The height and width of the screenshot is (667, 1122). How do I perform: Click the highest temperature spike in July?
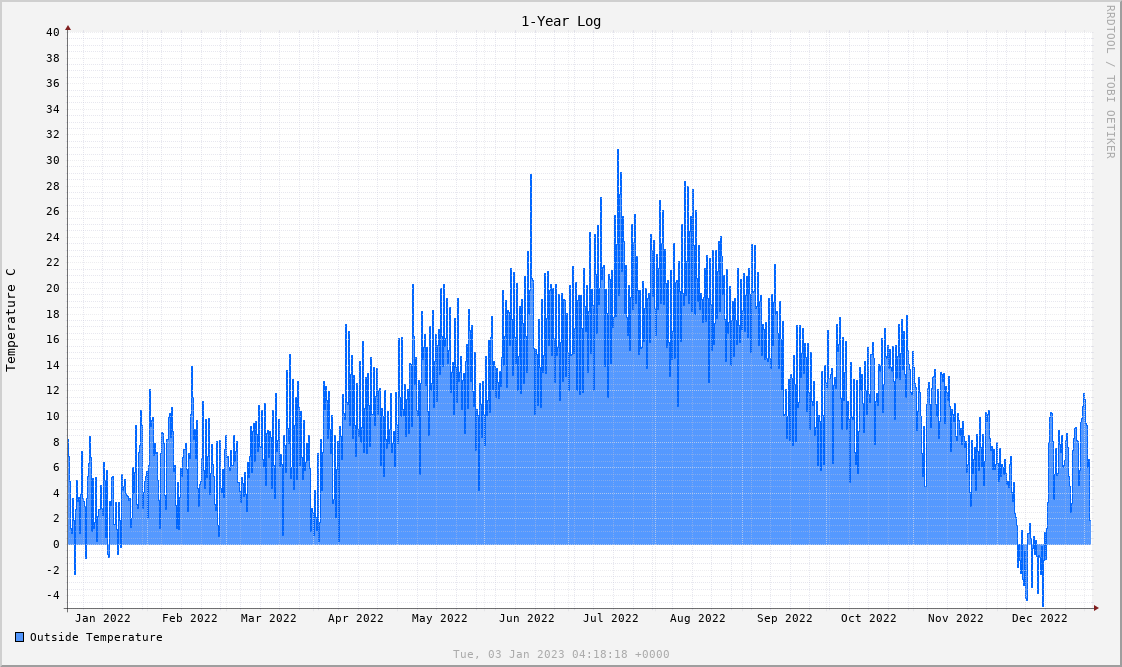(x=618, y=152)
